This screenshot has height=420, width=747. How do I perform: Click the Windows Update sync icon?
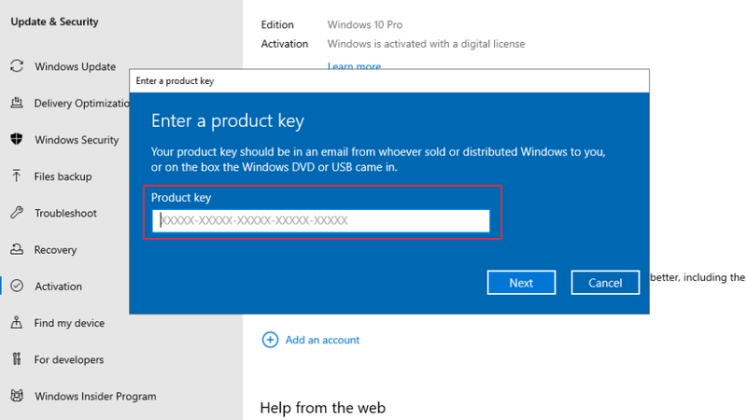(x=16, y=66)
